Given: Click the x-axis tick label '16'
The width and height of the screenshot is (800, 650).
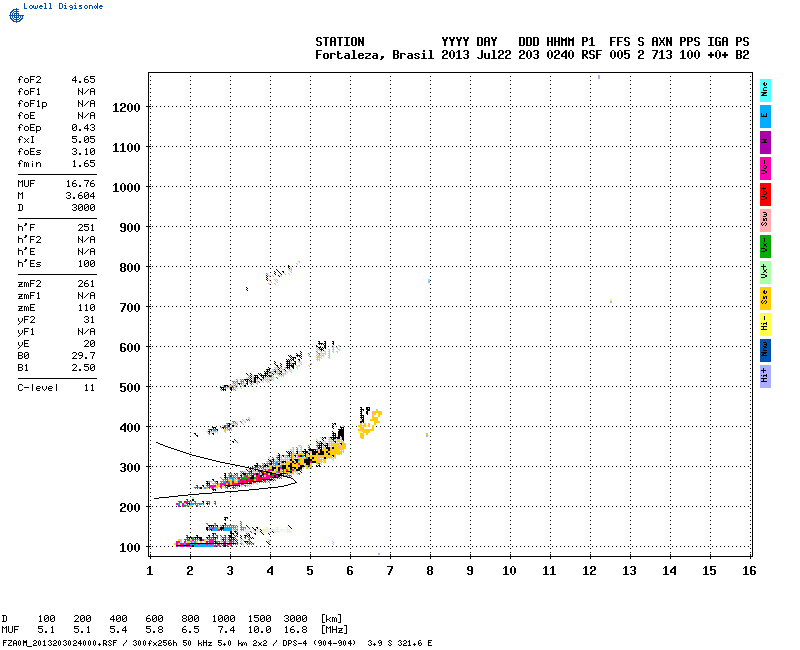Looking at the screenshot, I should (748, 571).
